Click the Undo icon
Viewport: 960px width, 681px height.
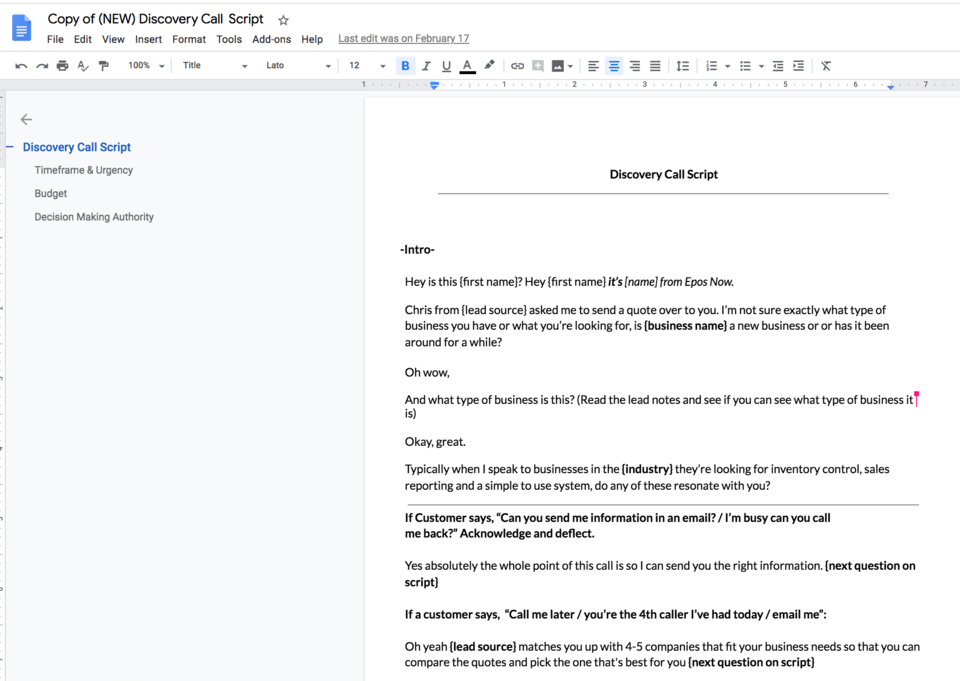[21, 66]
